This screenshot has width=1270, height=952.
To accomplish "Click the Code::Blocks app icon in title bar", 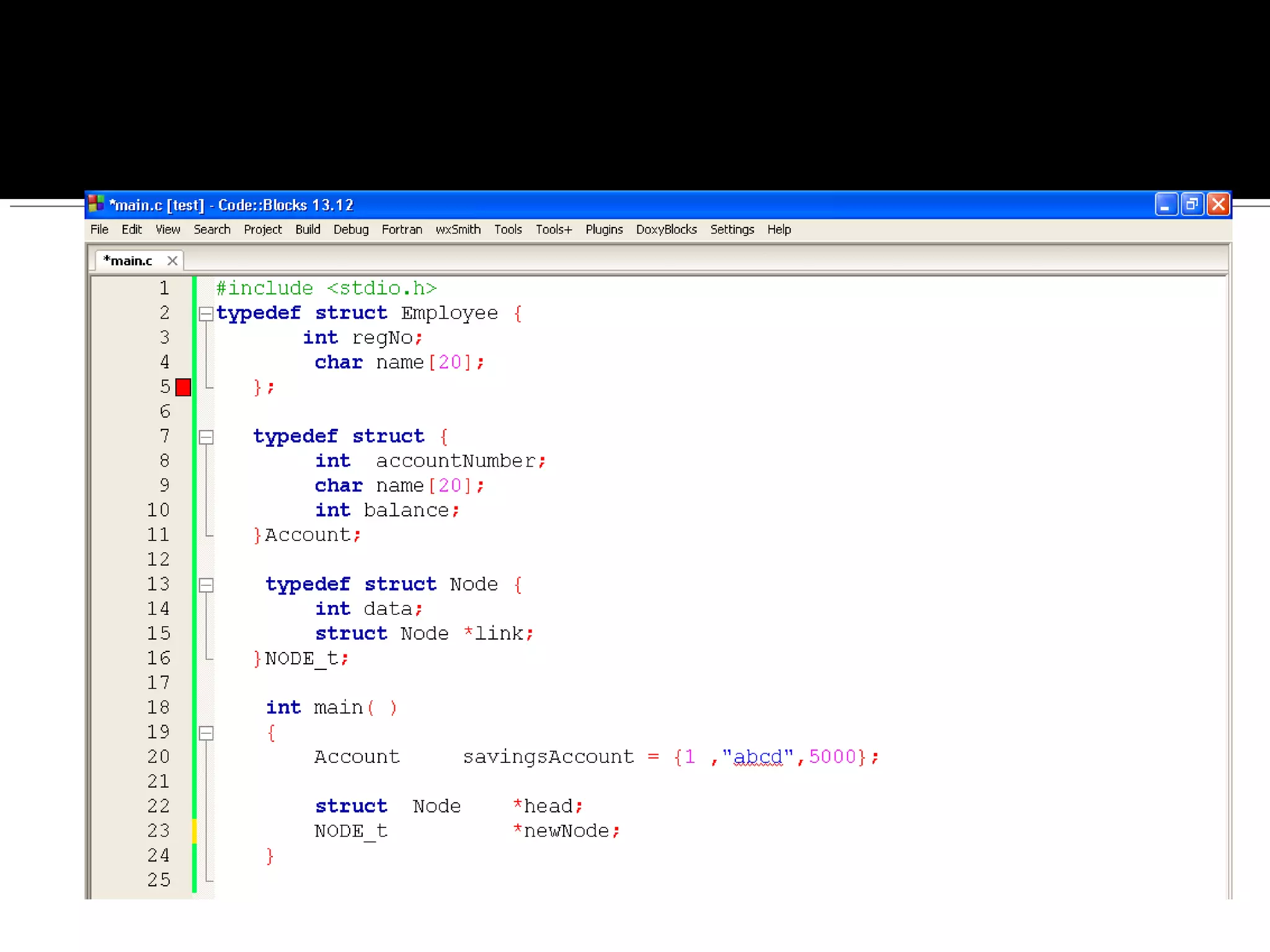I will point(96,204).
